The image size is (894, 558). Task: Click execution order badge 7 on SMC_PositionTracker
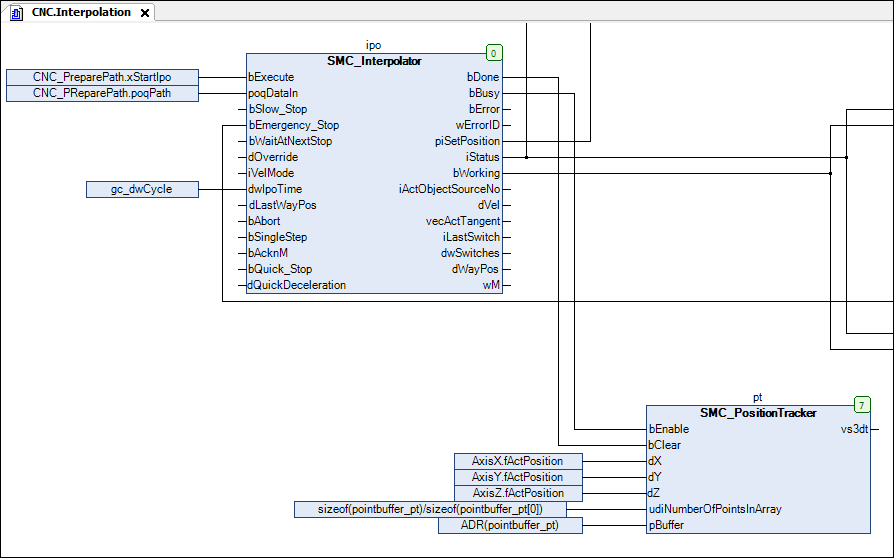coord(862,405)
